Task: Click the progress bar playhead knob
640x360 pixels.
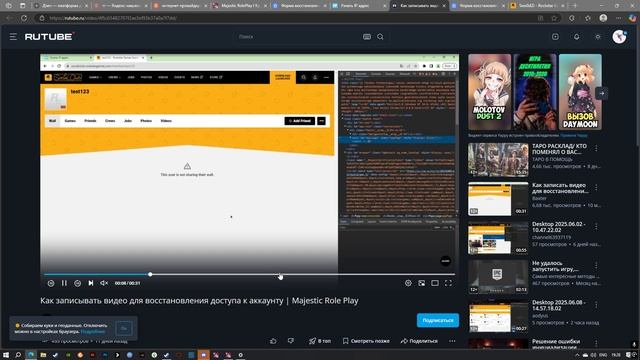Action: [150, 274]
